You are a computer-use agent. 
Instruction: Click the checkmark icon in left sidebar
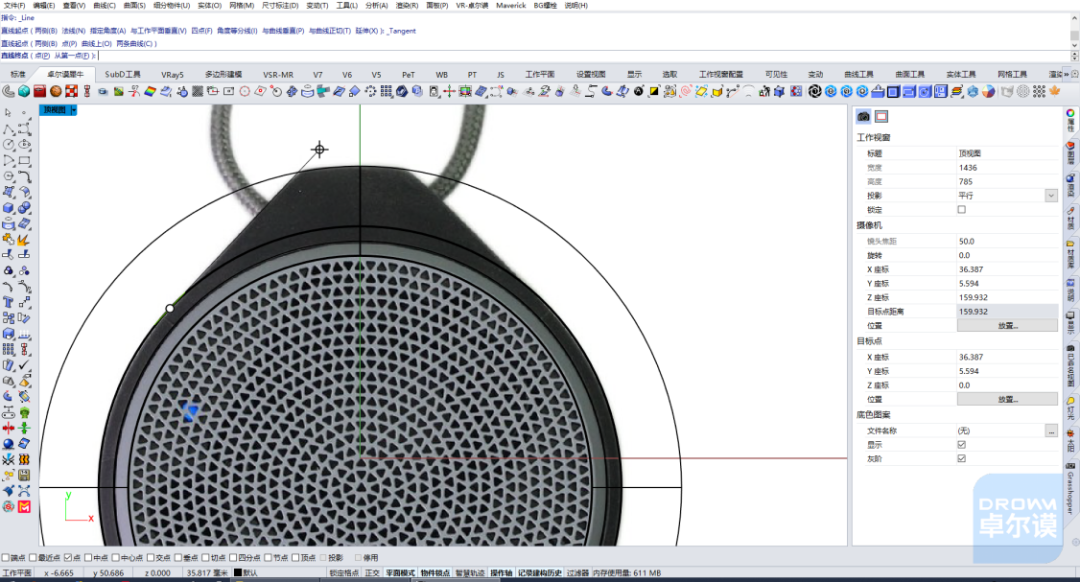pyautogui.click(x=24, y=364)
